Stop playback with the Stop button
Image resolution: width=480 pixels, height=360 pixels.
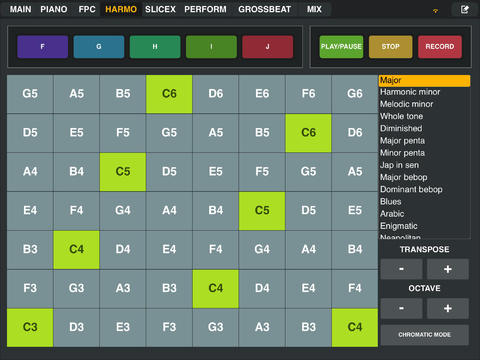pos(391,47)
